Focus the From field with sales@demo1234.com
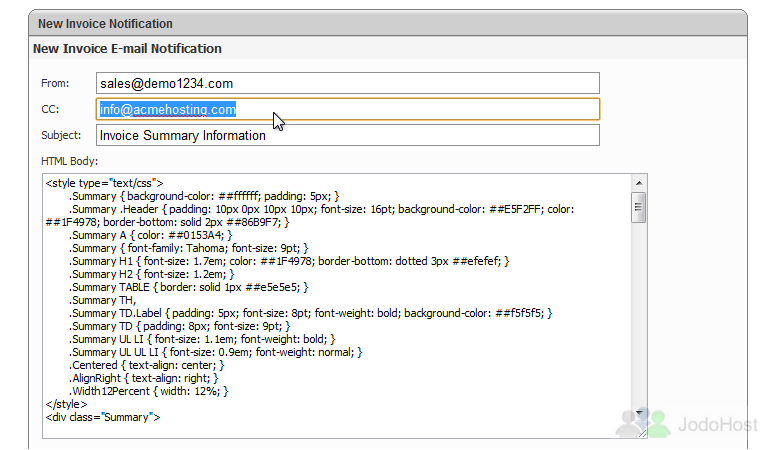The image size is (776, 450). coord(348,83)
